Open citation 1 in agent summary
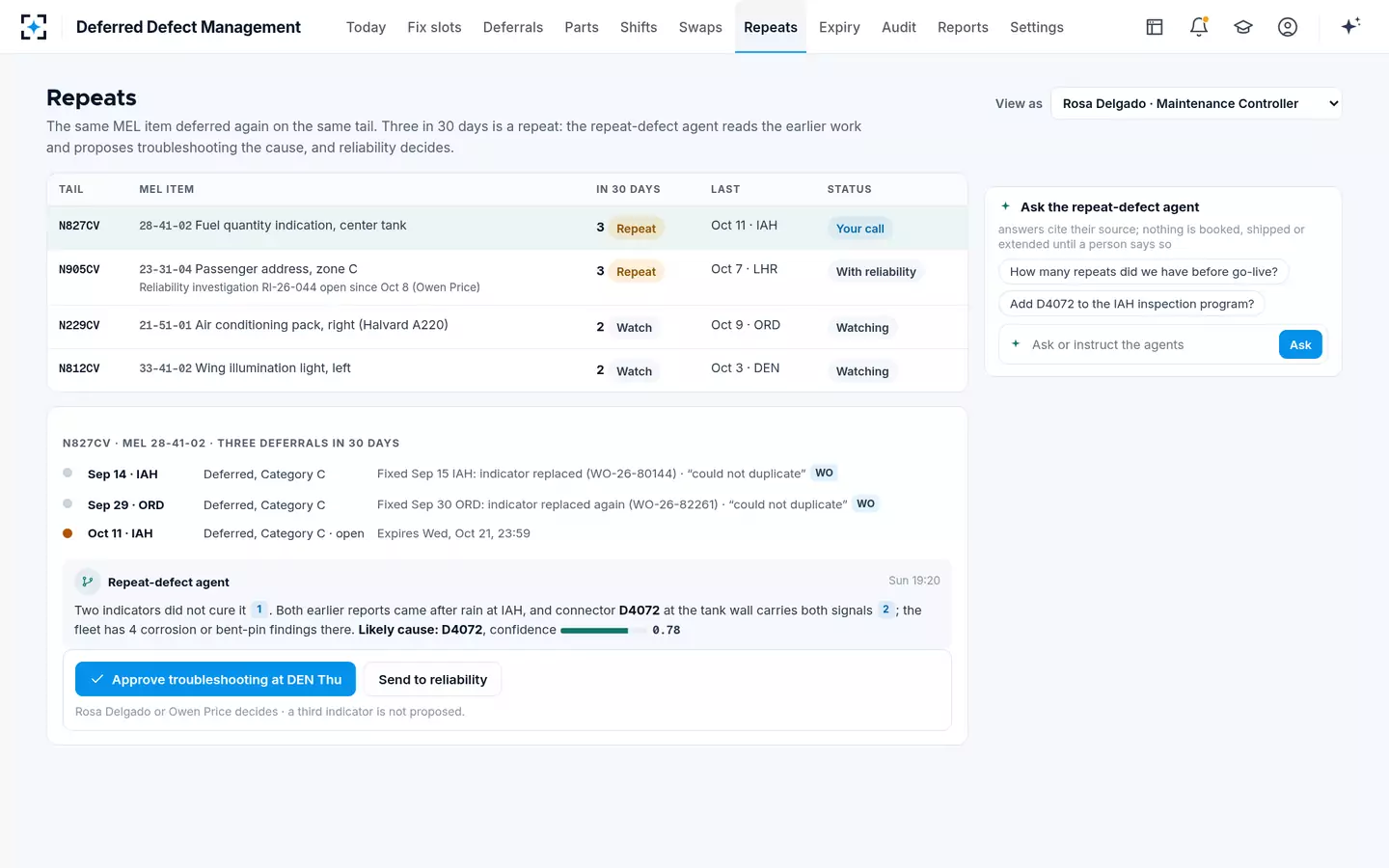1389x868 pixels. click(x=259, y=610)
